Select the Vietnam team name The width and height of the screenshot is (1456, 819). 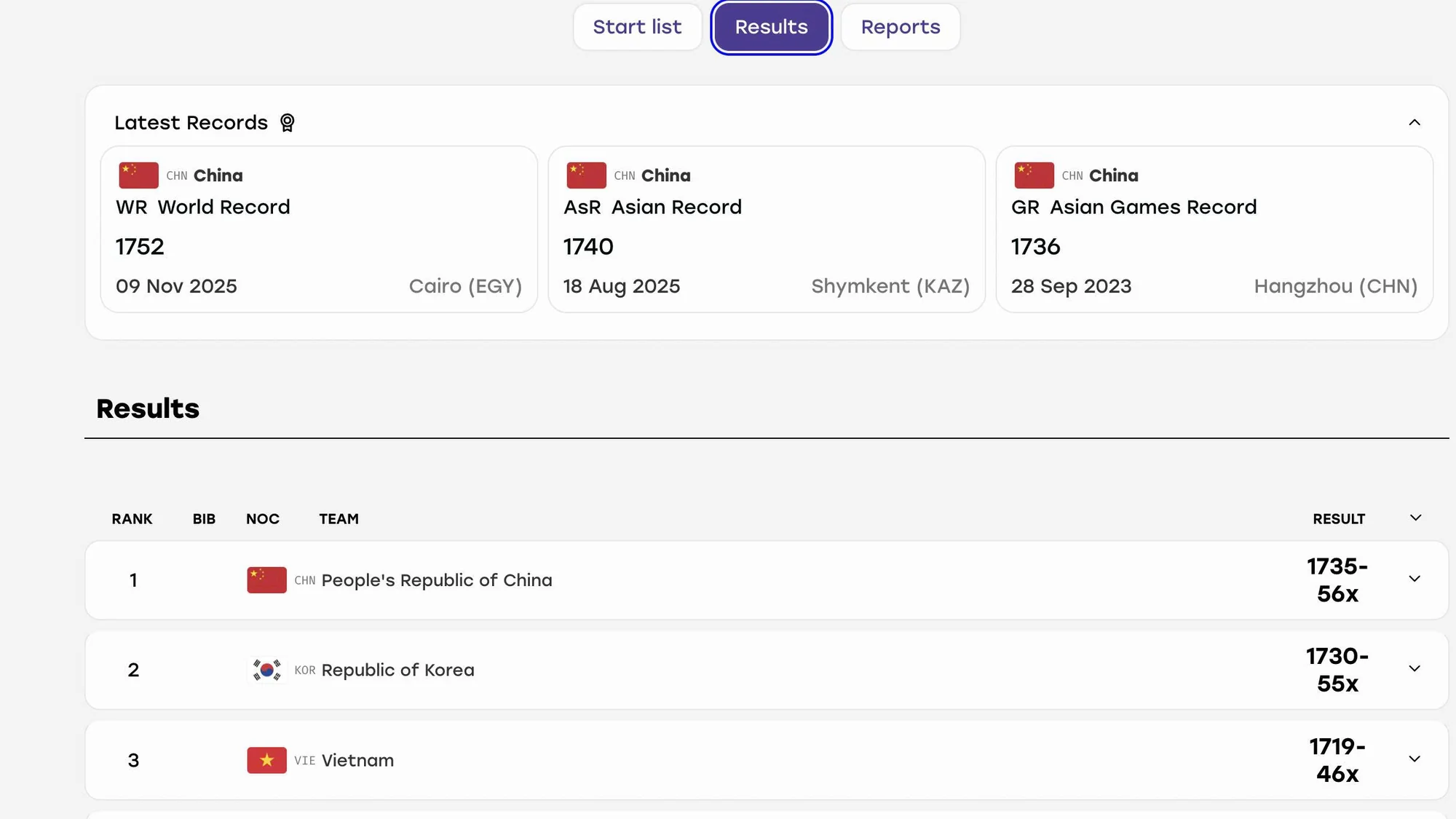click(x=357, y=760)
